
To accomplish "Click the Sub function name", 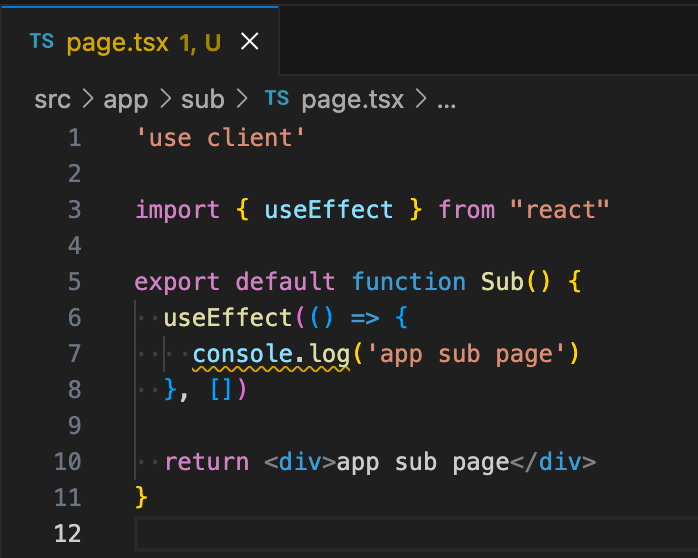I will coord(502,282).
